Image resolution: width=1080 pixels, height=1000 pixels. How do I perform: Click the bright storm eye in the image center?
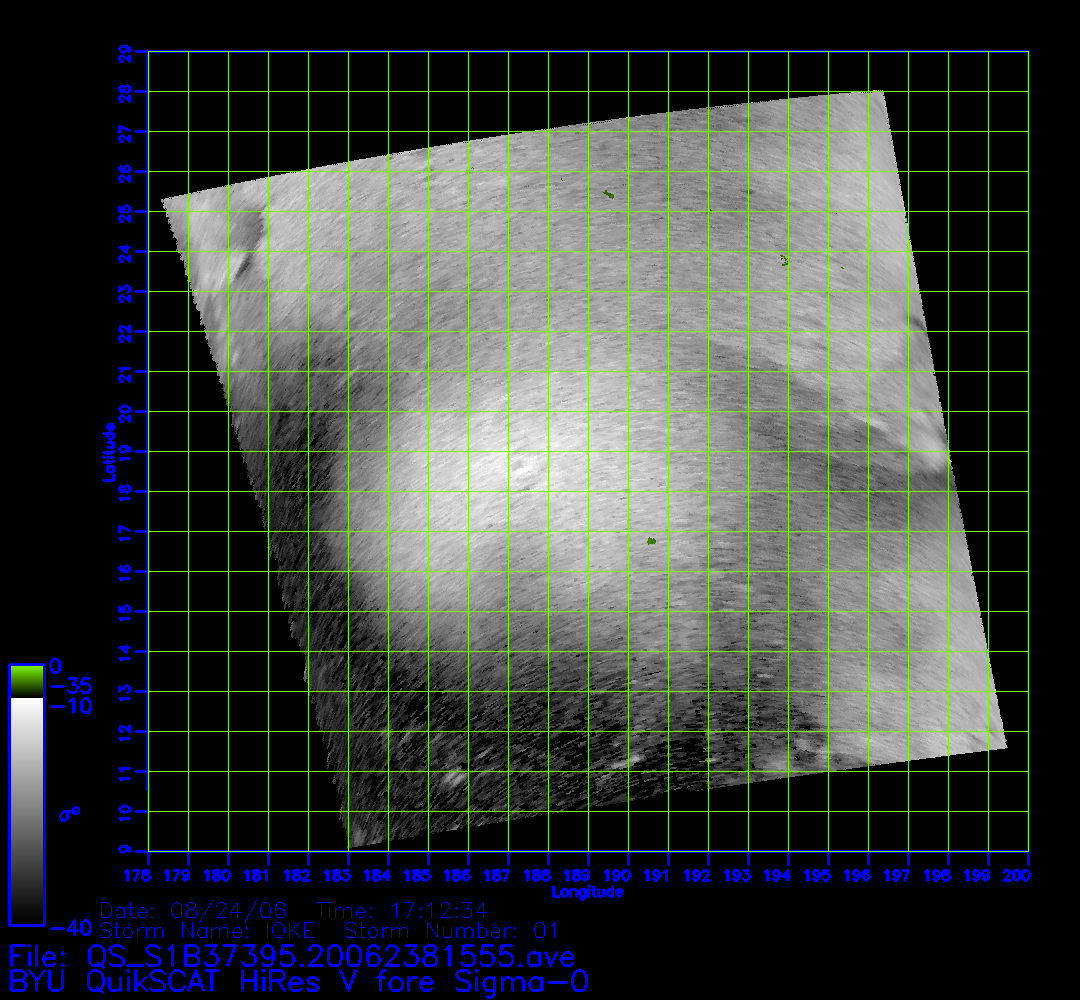point(521,467)
